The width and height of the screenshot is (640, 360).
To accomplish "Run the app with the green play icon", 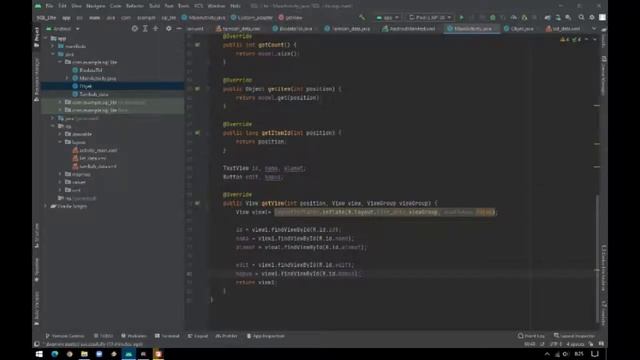I will pos(461,18).
